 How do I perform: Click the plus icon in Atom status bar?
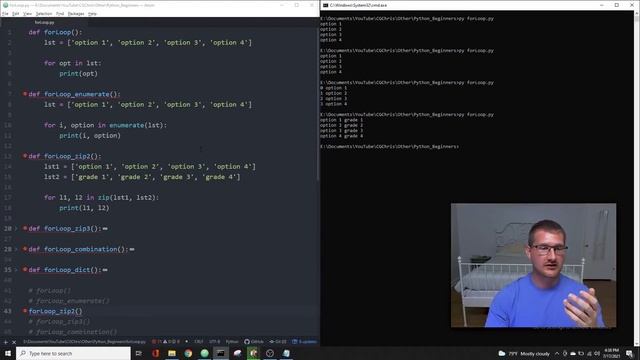coord(6,342)
